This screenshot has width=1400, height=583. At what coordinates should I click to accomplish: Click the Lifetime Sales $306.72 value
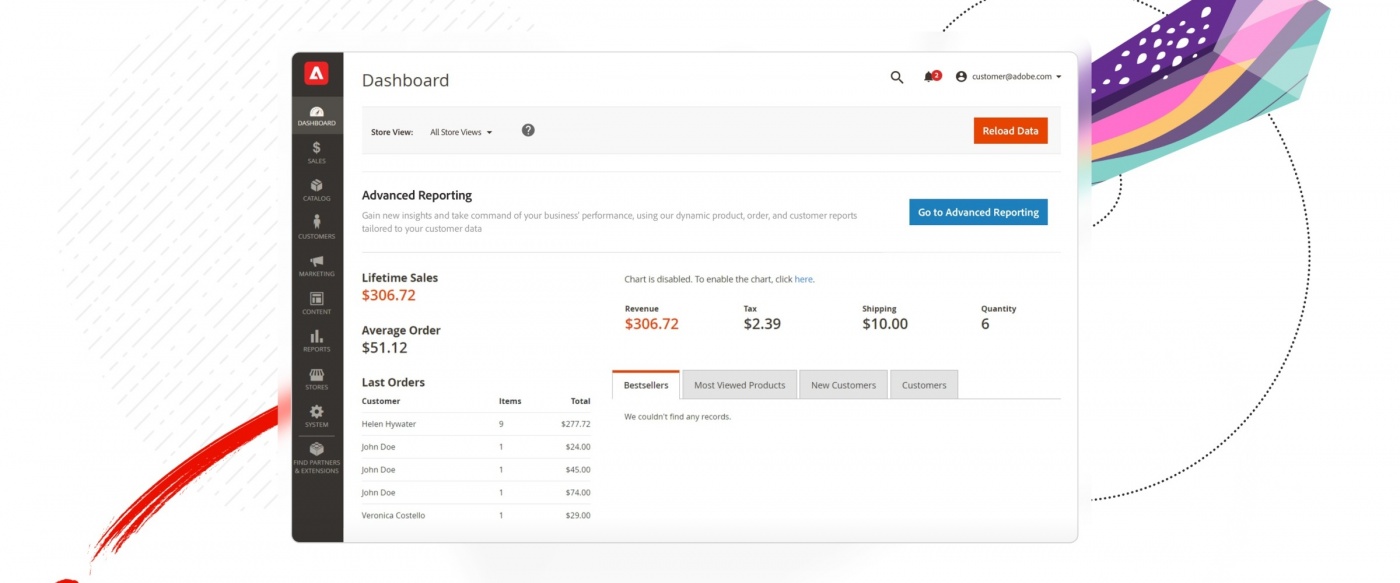point(388,296)
